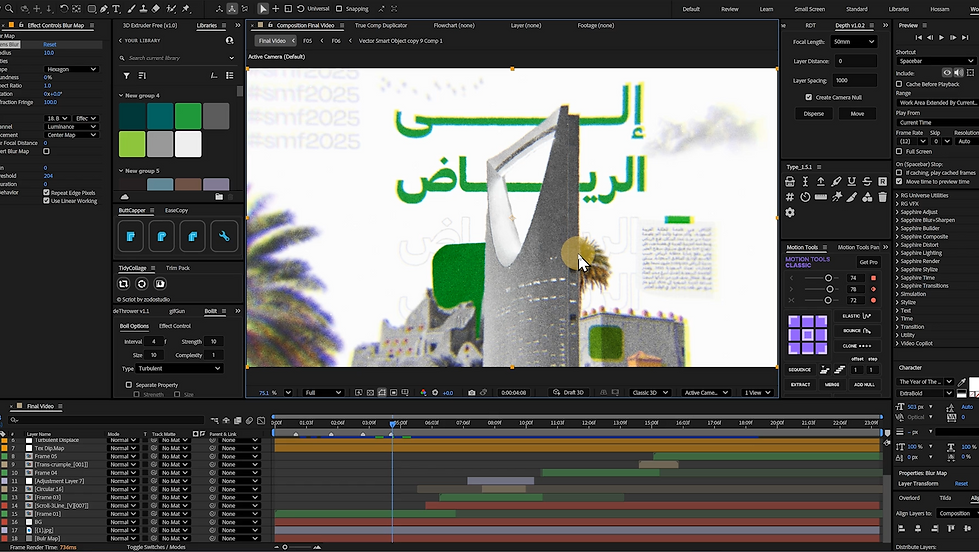
Task: Select the Blur Map layer row
Action: pyautogui.click(x=47, y=538)
